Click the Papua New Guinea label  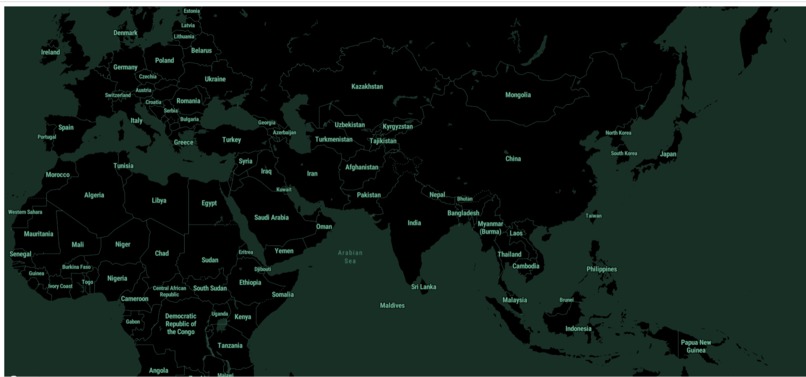pyautogui.click(x=696, y=346)
